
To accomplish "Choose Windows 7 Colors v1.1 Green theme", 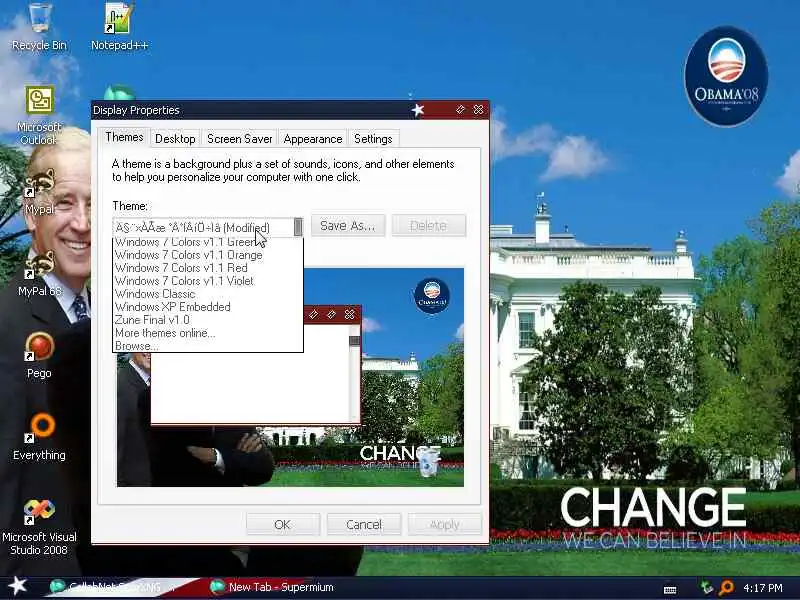I will click(208, 242).
